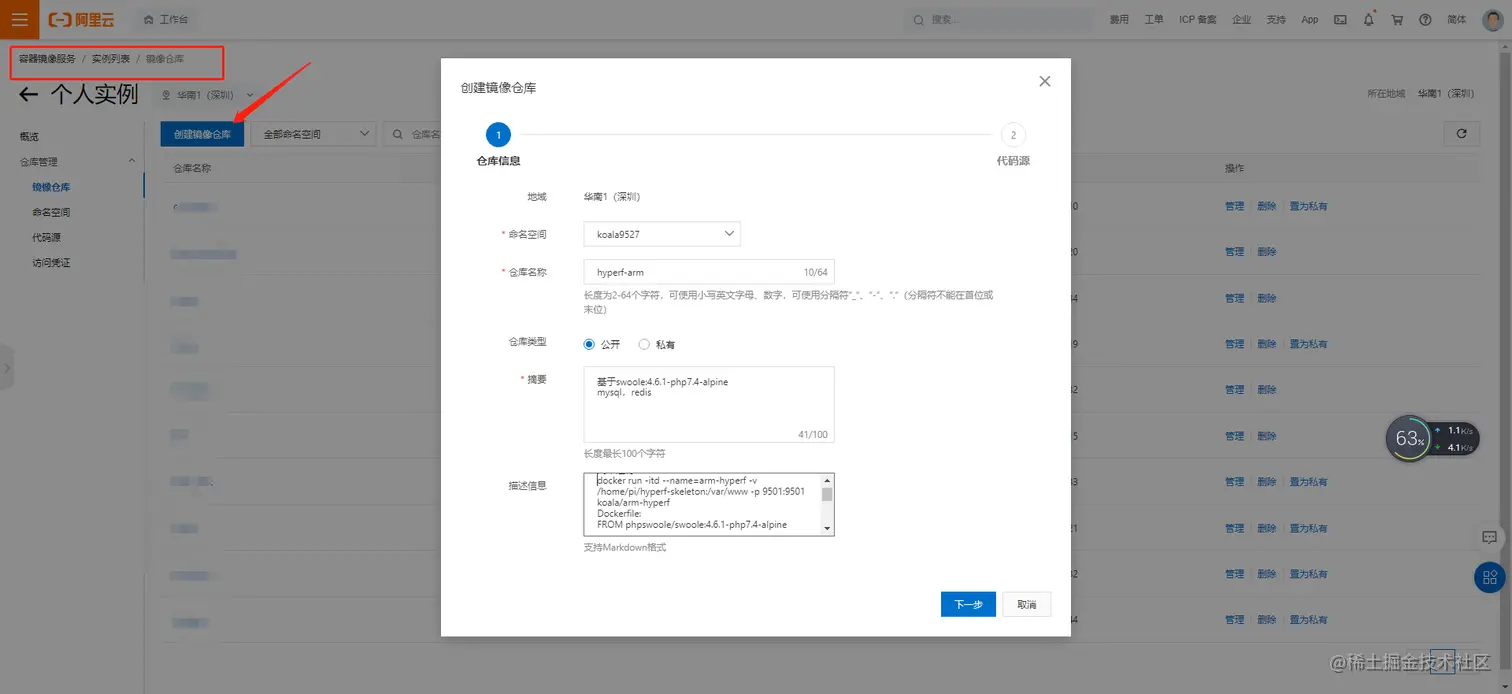1512x694 pixels.
Task: Click step 1 仓库信息 circle
Action: (498, 134)
